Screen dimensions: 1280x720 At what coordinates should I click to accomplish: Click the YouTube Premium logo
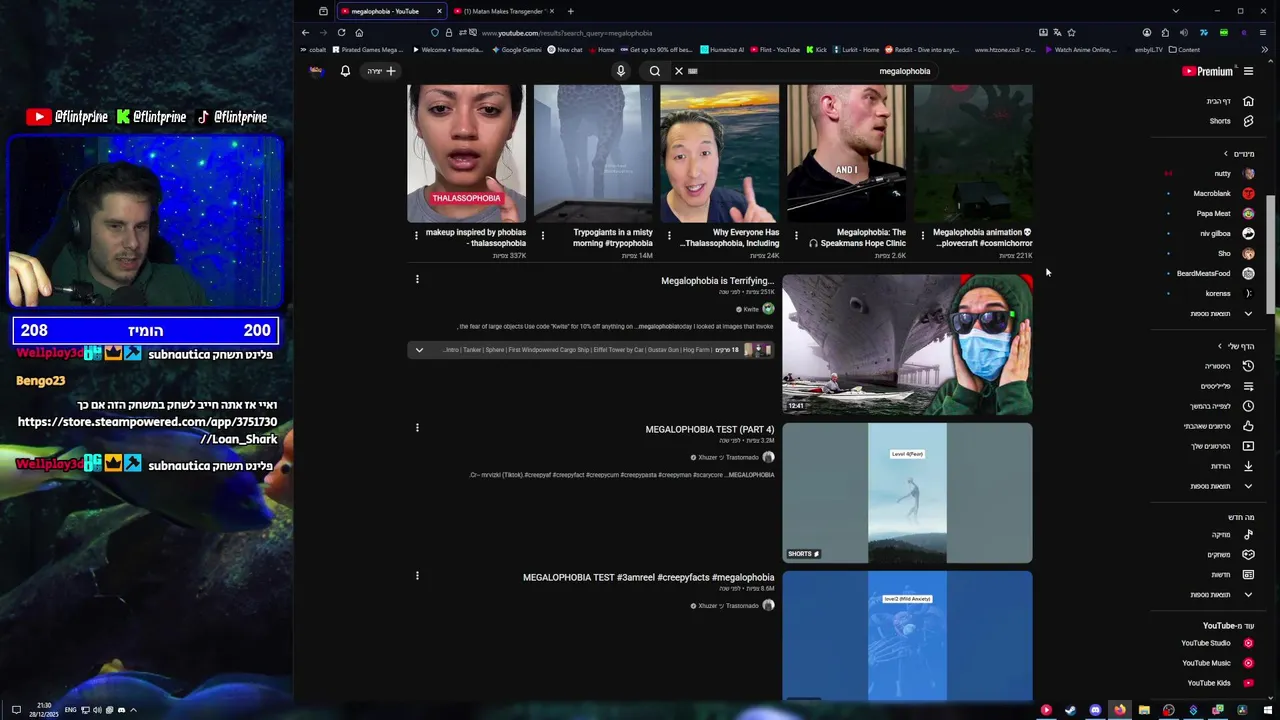tap(1207, 71)
